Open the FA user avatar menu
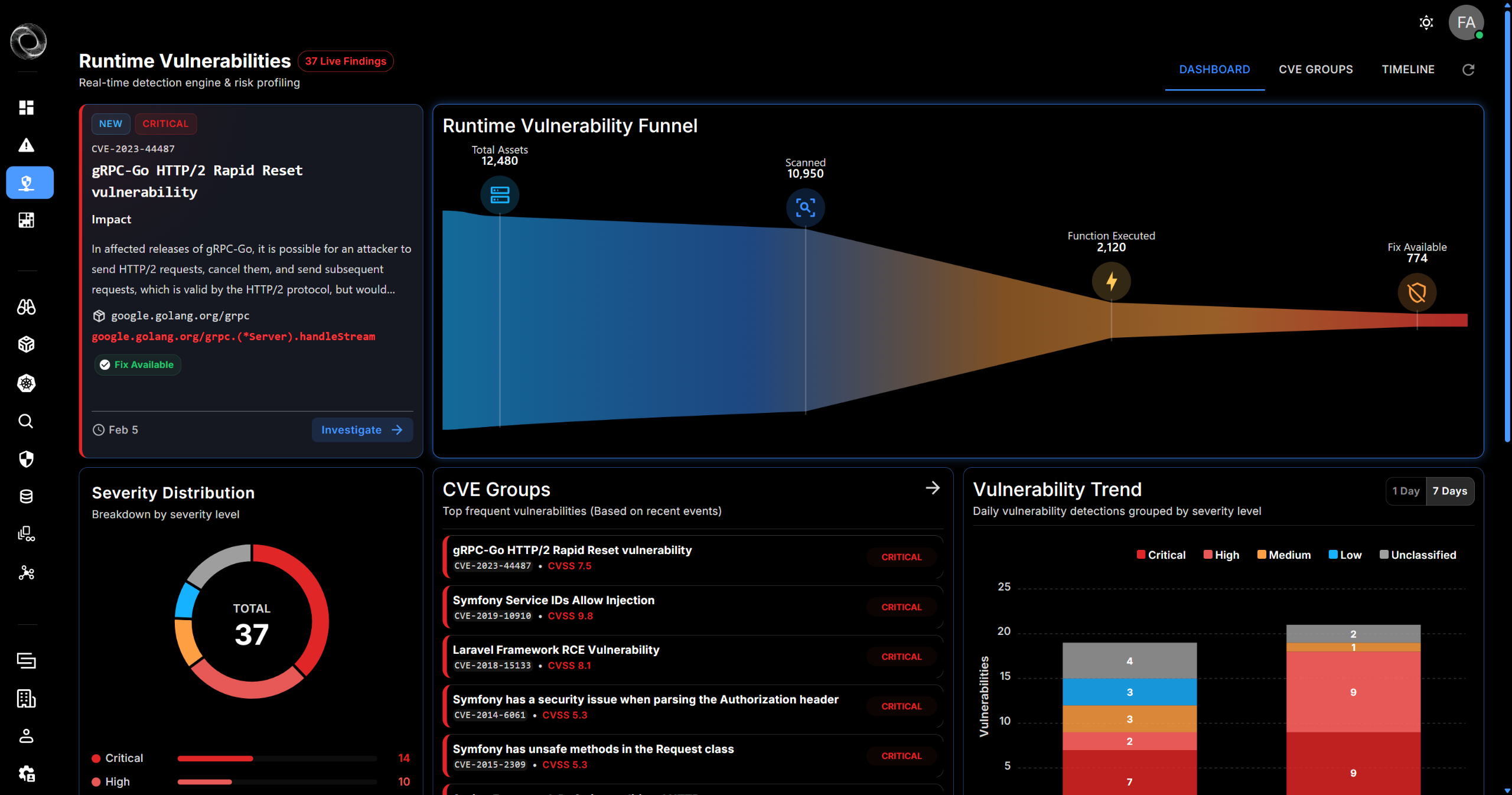 (1465, 23)
